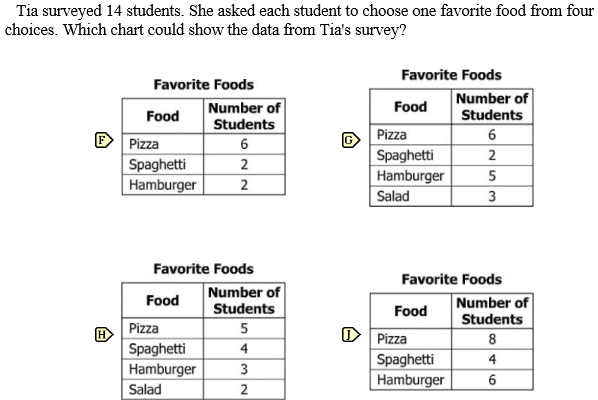Click Spaghetti value 4 in chart H
598x400 pixels.
(x=244, y=349)
